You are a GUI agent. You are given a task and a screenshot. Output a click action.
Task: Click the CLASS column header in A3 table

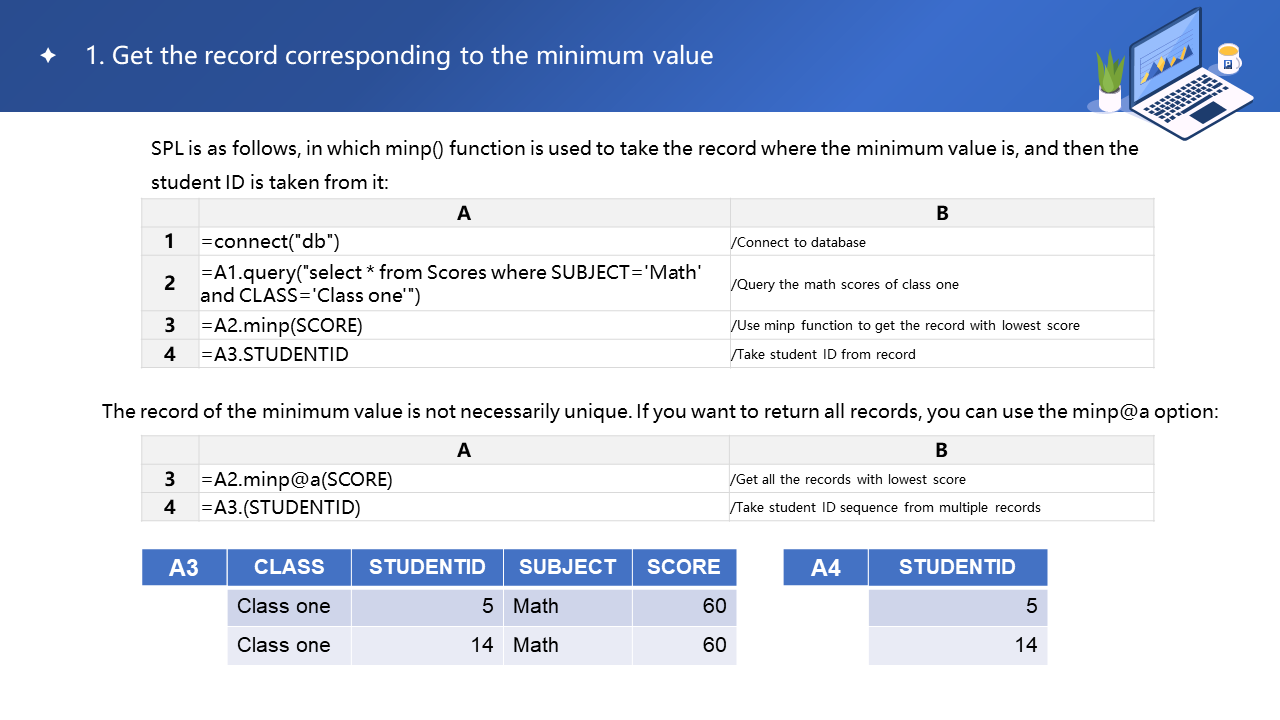point(289,567)
